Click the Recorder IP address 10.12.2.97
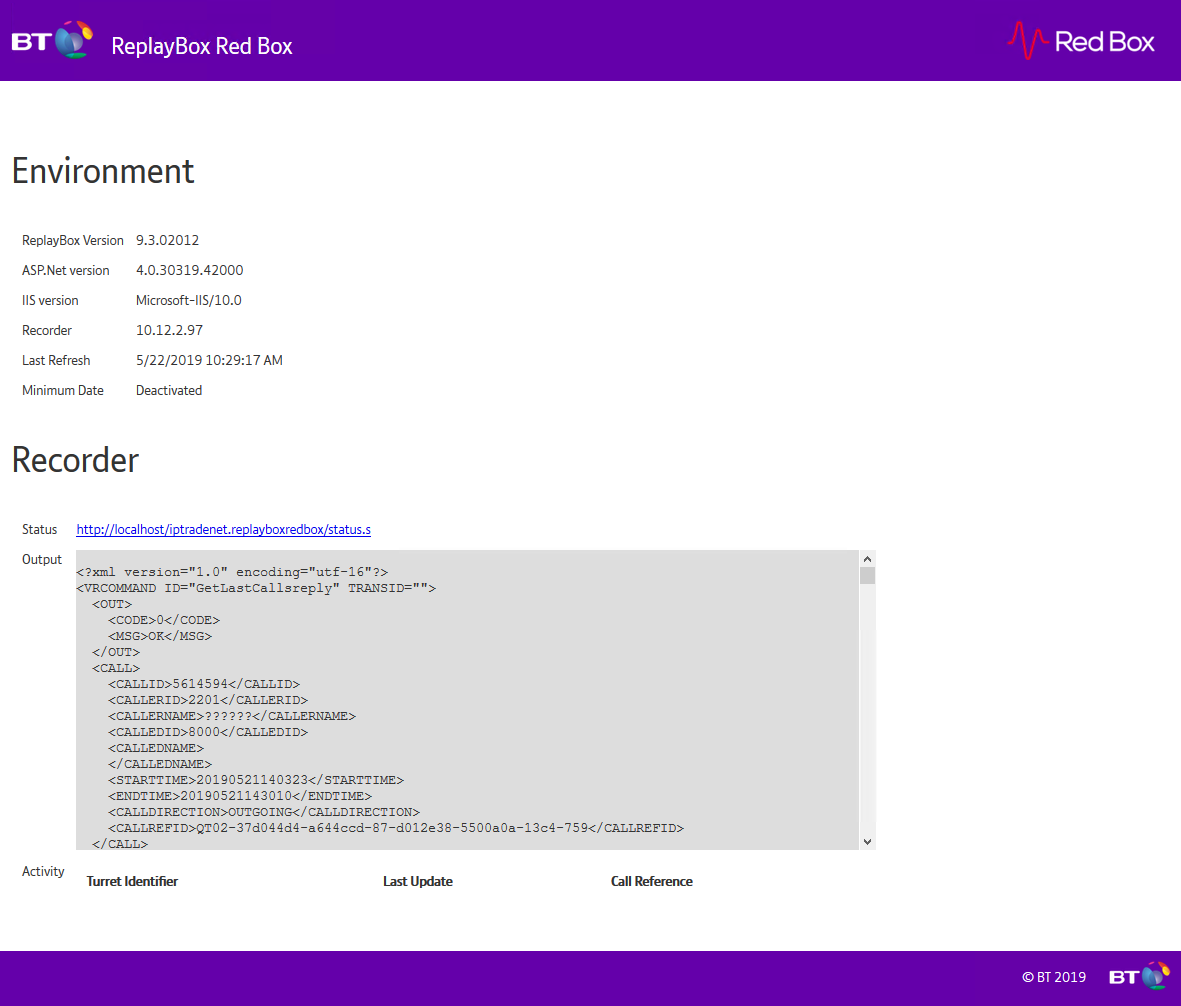Screen dimensions: 1181x1006 tap(169, 331)
